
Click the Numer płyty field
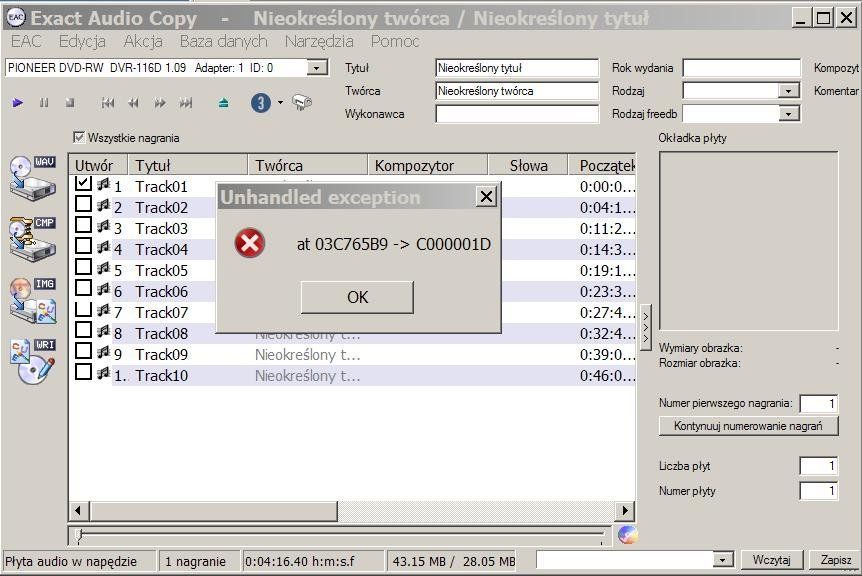click(819, 491)
